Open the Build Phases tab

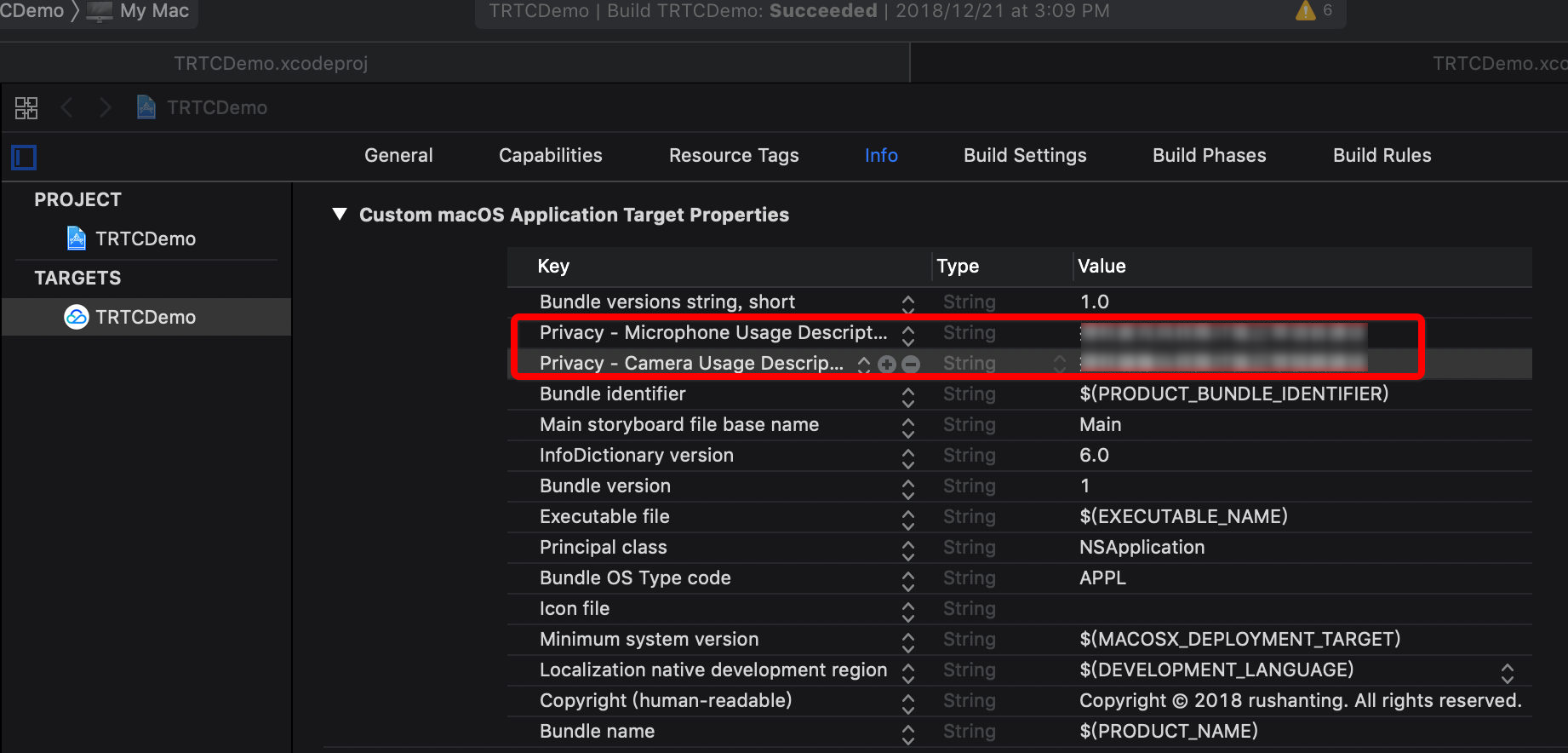click(x=1209, y=156)
